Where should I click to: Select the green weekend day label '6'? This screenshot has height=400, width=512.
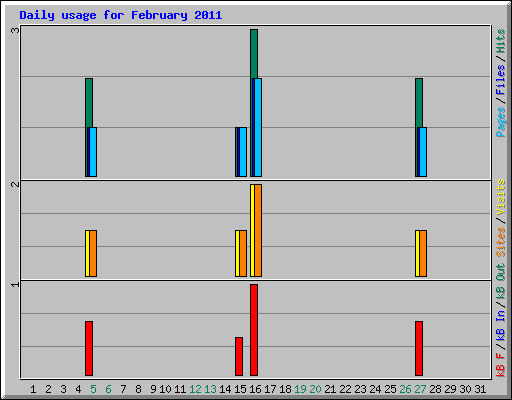coord(108,389)
